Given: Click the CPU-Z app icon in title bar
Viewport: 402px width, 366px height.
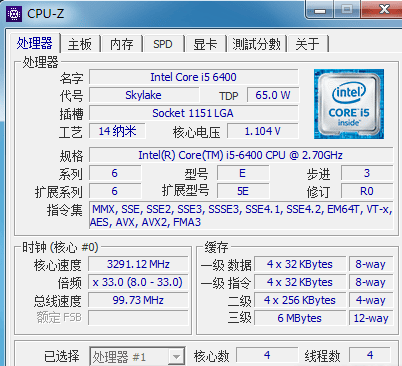Looking at the screenshot, I should (x=14, y=14).
